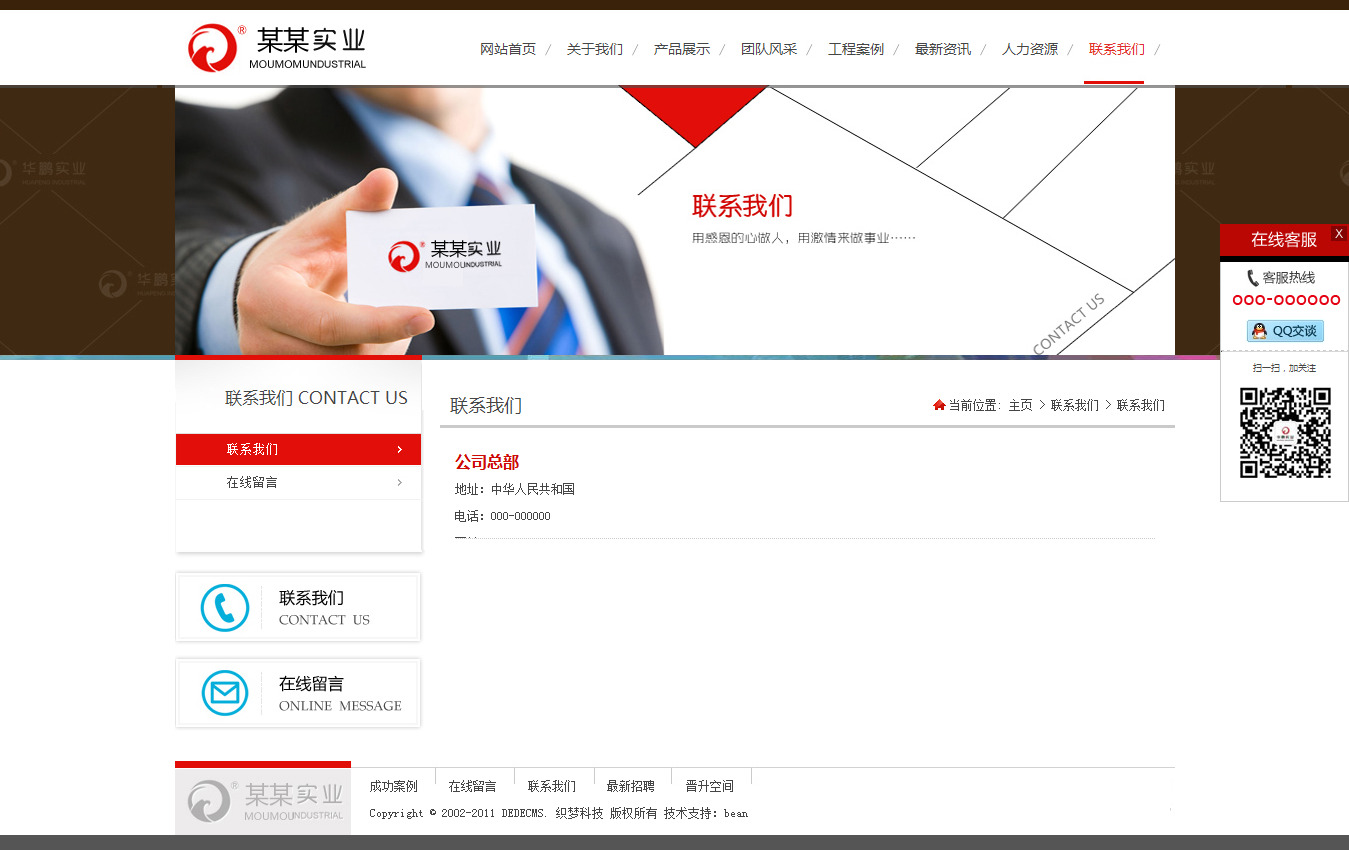Viewport: 1349px width, 850px height.
Task: Expand 联系我们 sidebar item arrow
Action: pos(399,450)
